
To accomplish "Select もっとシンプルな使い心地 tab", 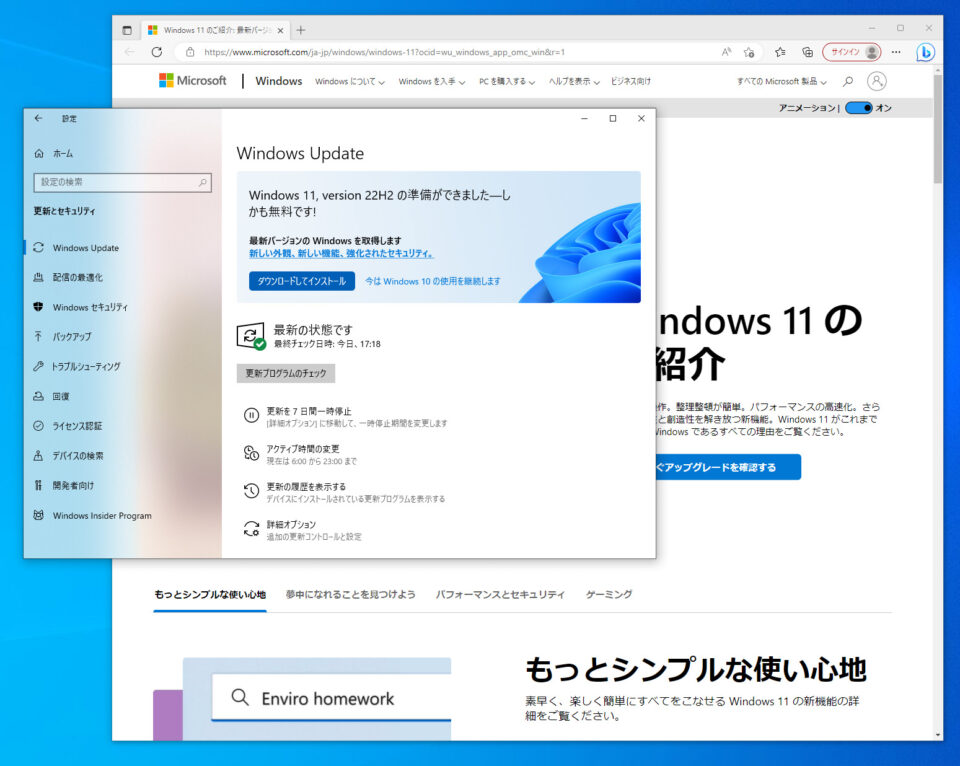I will [210, 595].
